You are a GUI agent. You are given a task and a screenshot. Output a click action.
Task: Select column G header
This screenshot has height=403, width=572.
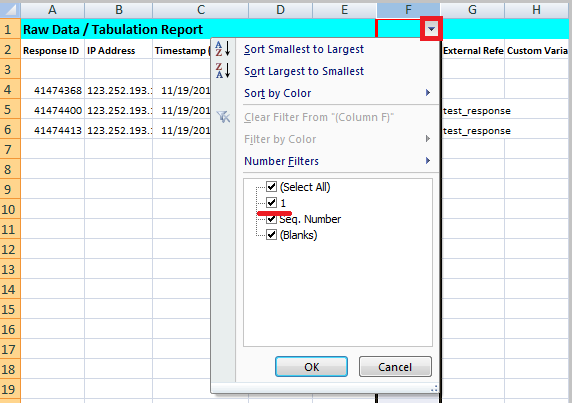pos(472,10)
